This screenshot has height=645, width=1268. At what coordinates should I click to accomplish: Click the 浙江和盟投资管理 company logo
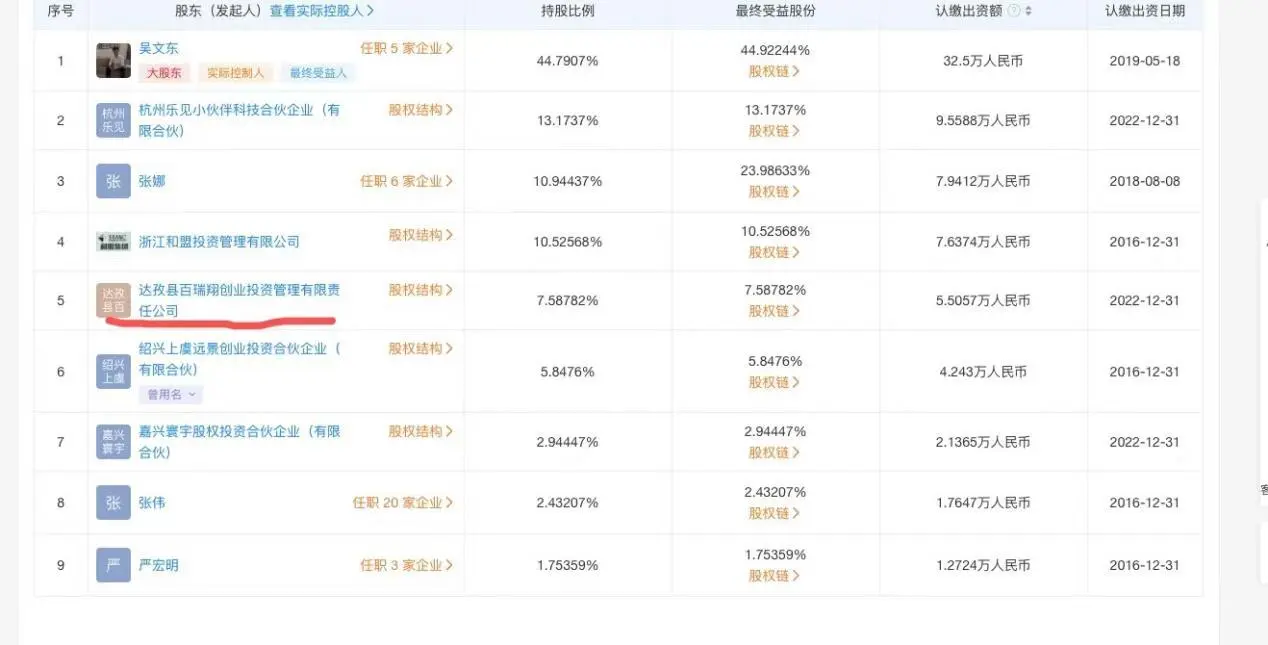pos(113,241)
